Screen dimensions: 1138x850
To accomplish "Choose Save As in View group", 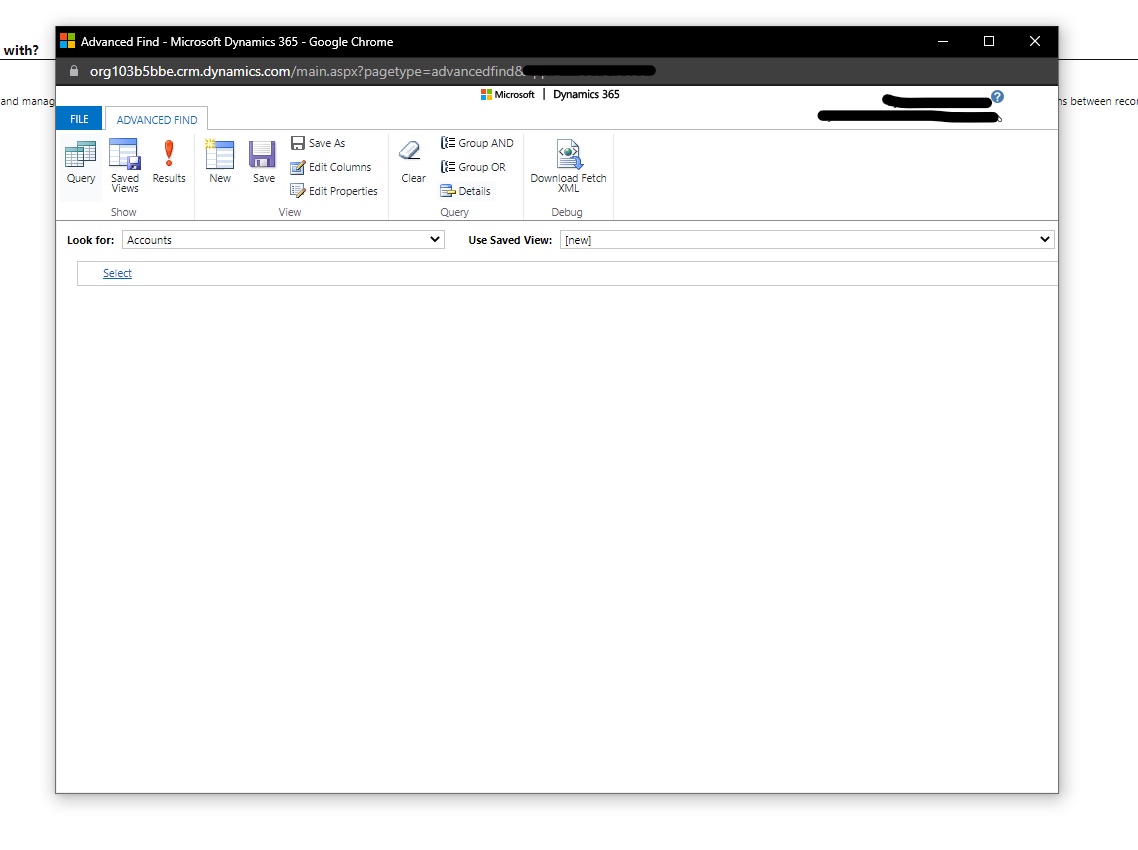I will pyautogui.click(x=318, y=143).
